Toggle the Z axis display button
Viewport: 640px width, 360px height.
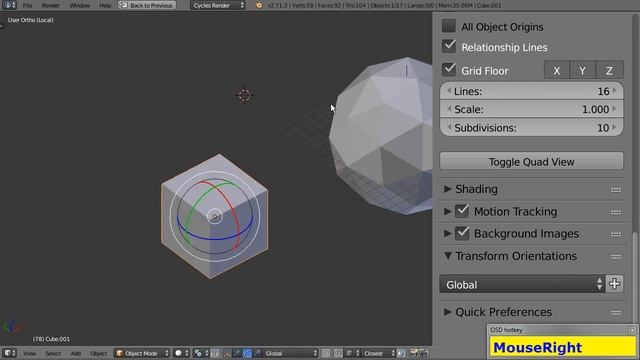[609, 70]
